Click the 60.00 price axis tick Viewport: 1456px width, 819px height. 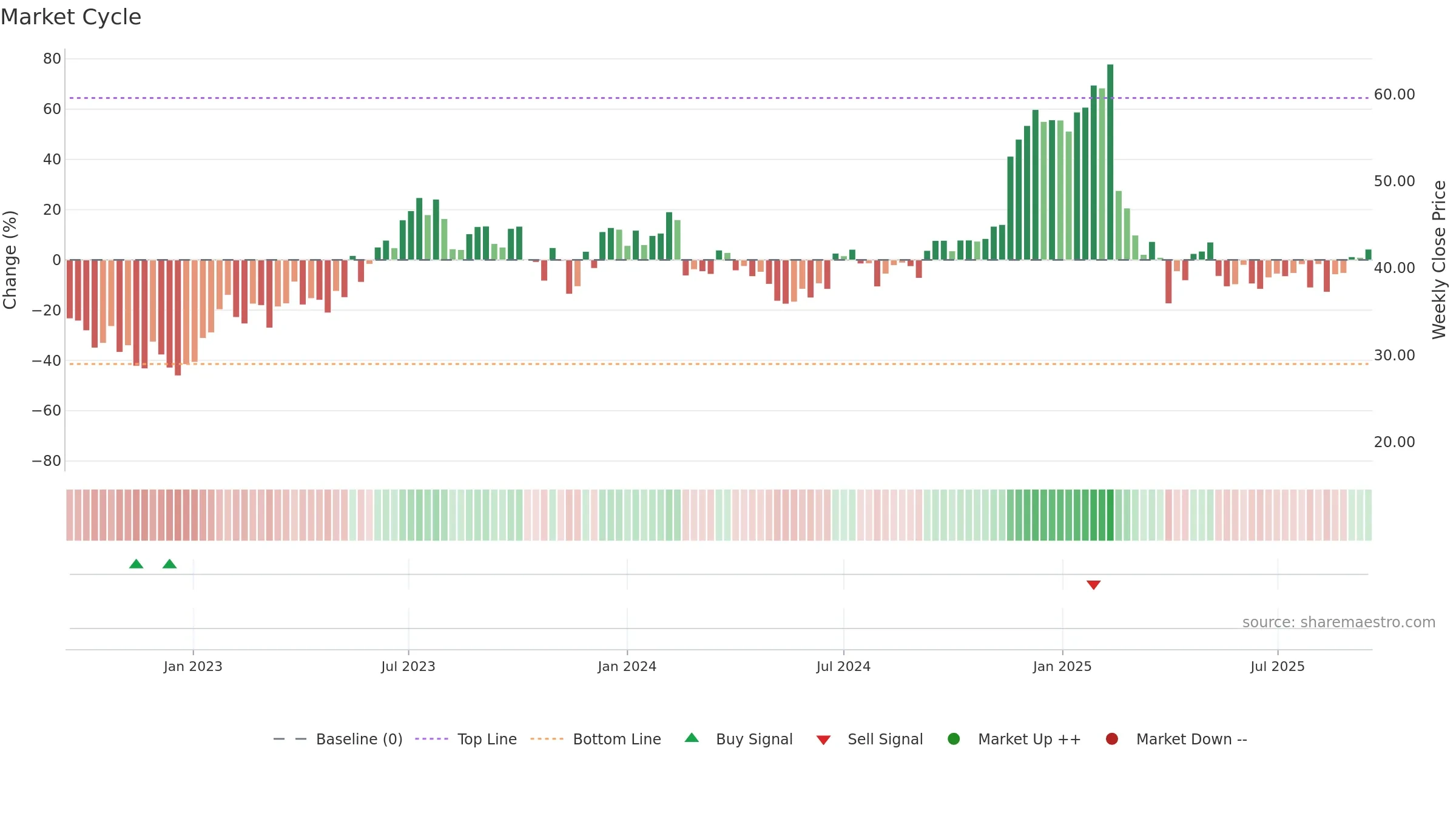[1394, 95]
